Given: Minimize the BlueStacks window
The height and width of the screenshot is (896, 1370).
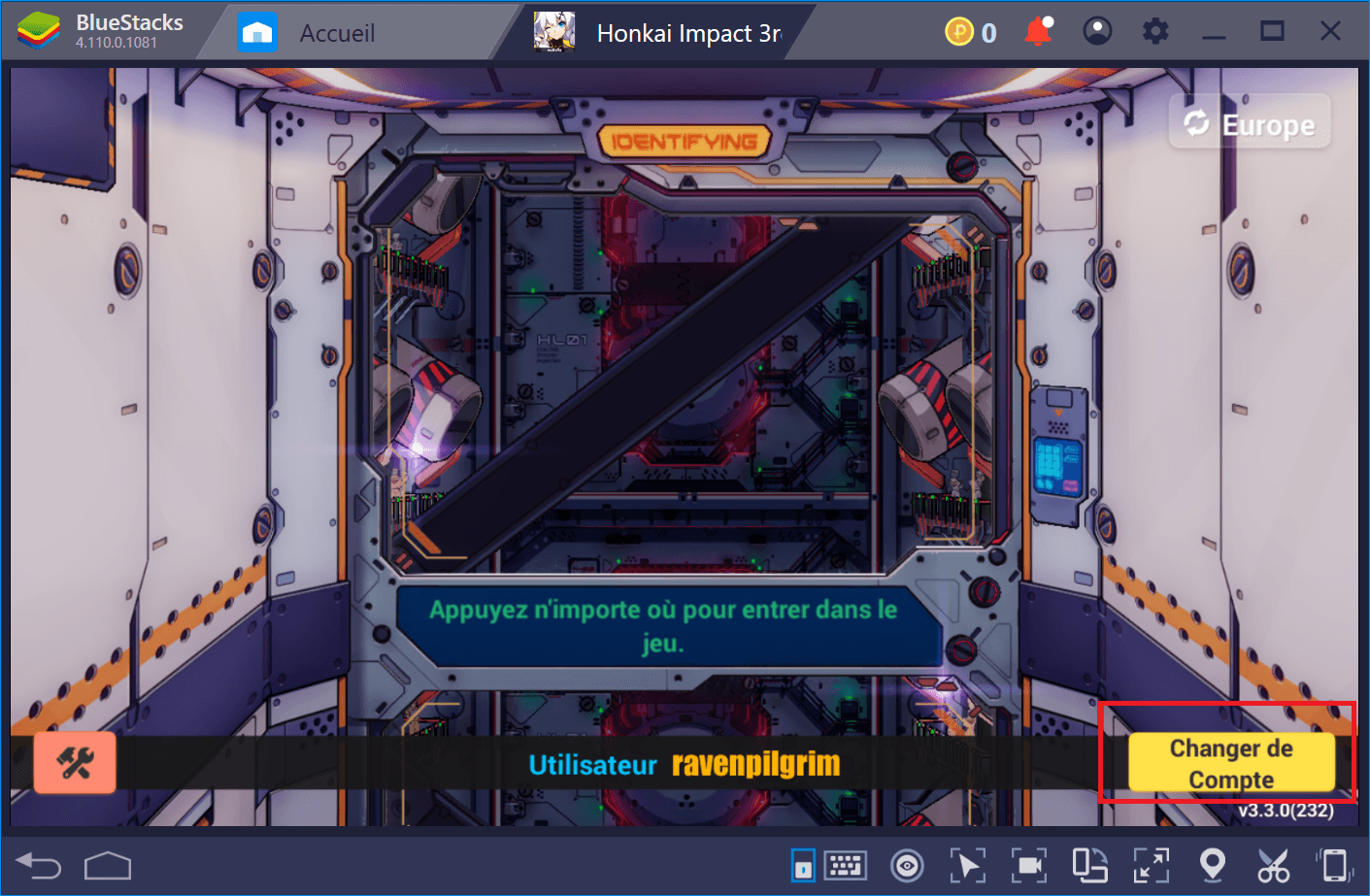Looking at the screenshot, I should [x=1214, y=36].
